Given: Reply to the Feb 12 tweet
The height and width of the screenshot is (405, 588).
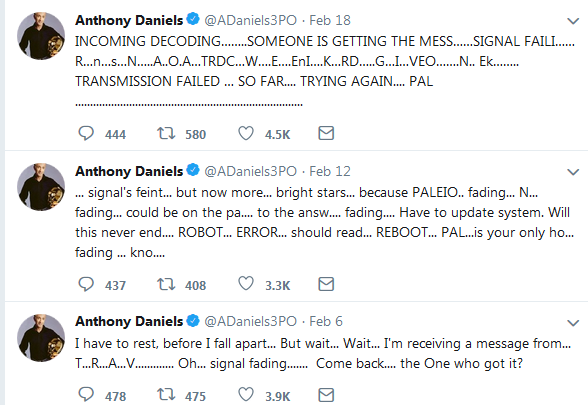Looking at the screenshot, I should pos(86,284).
